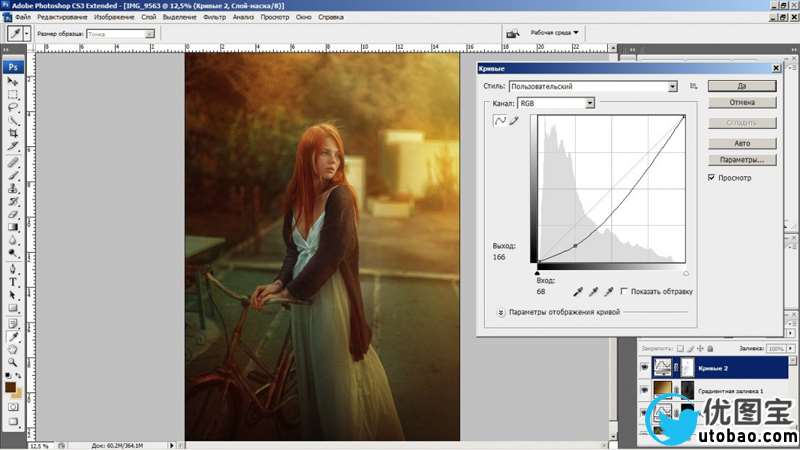The height and width of the screenshot is (450, 800).
Task: Select the Slice tool
Action: pyautogui.click(x=13, y=147)
